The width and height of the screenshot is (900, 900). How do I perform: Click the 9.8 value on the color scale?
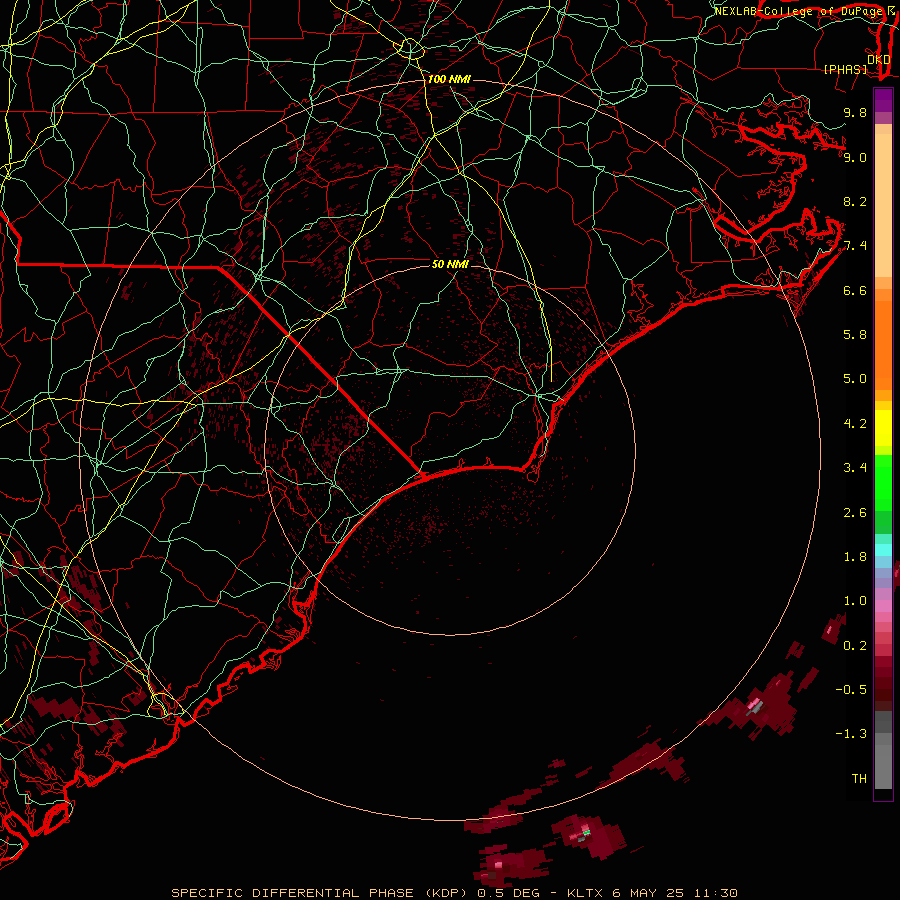tap(855, 112)
